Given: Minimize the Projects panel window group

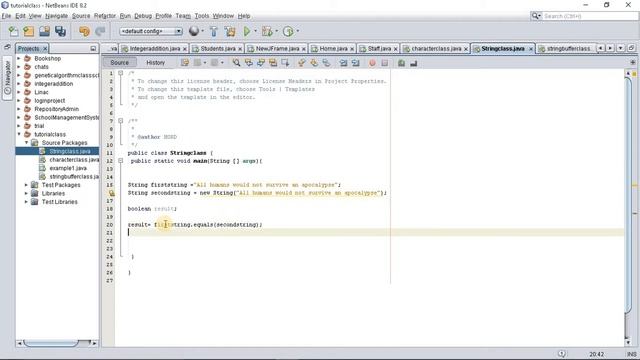Looking at the screenshot, I should click(93, 49).
